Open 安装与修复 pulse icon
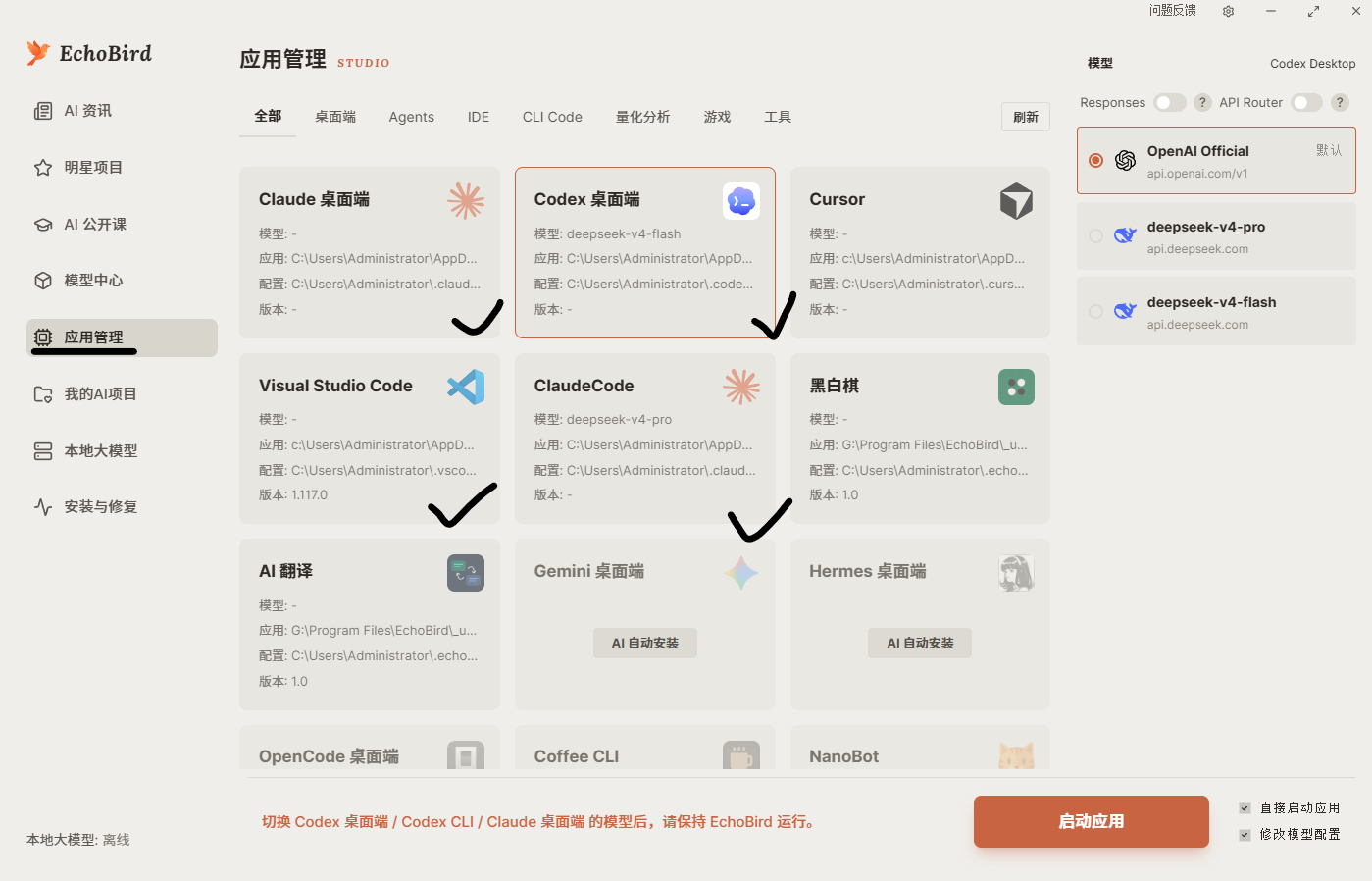The height and width of the screenshot is (881, 1372). [43, 507]
